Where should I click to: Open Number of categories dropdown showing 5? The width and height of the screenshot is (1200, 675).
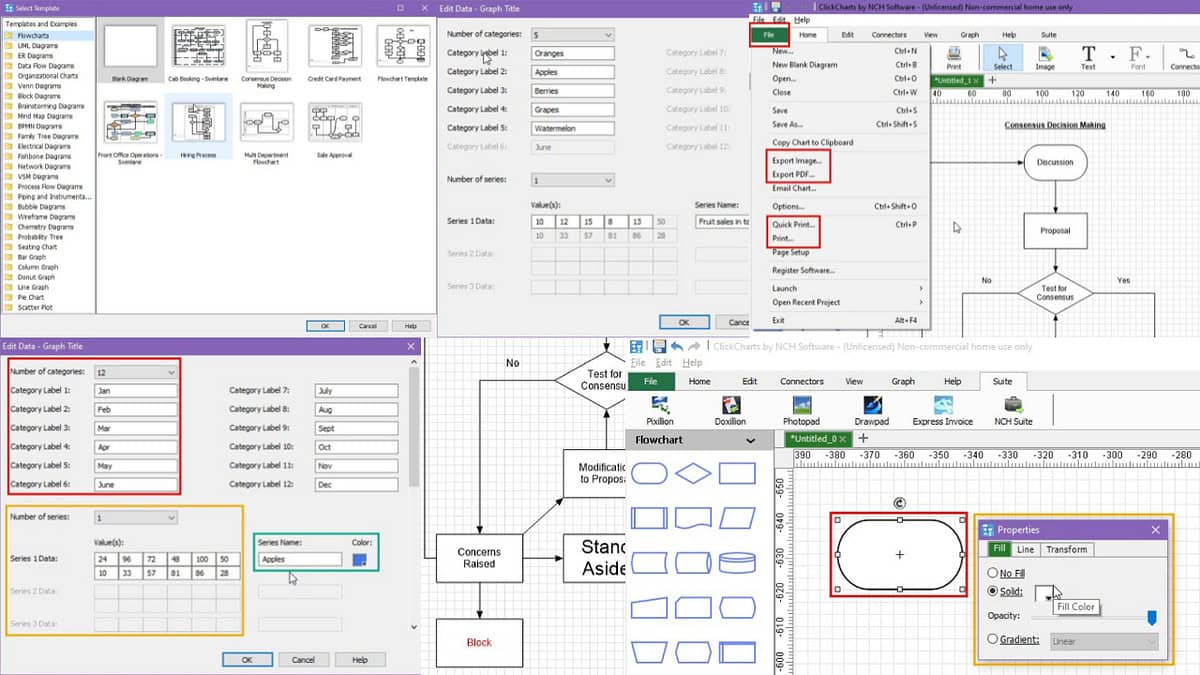(x=573, y=34)
